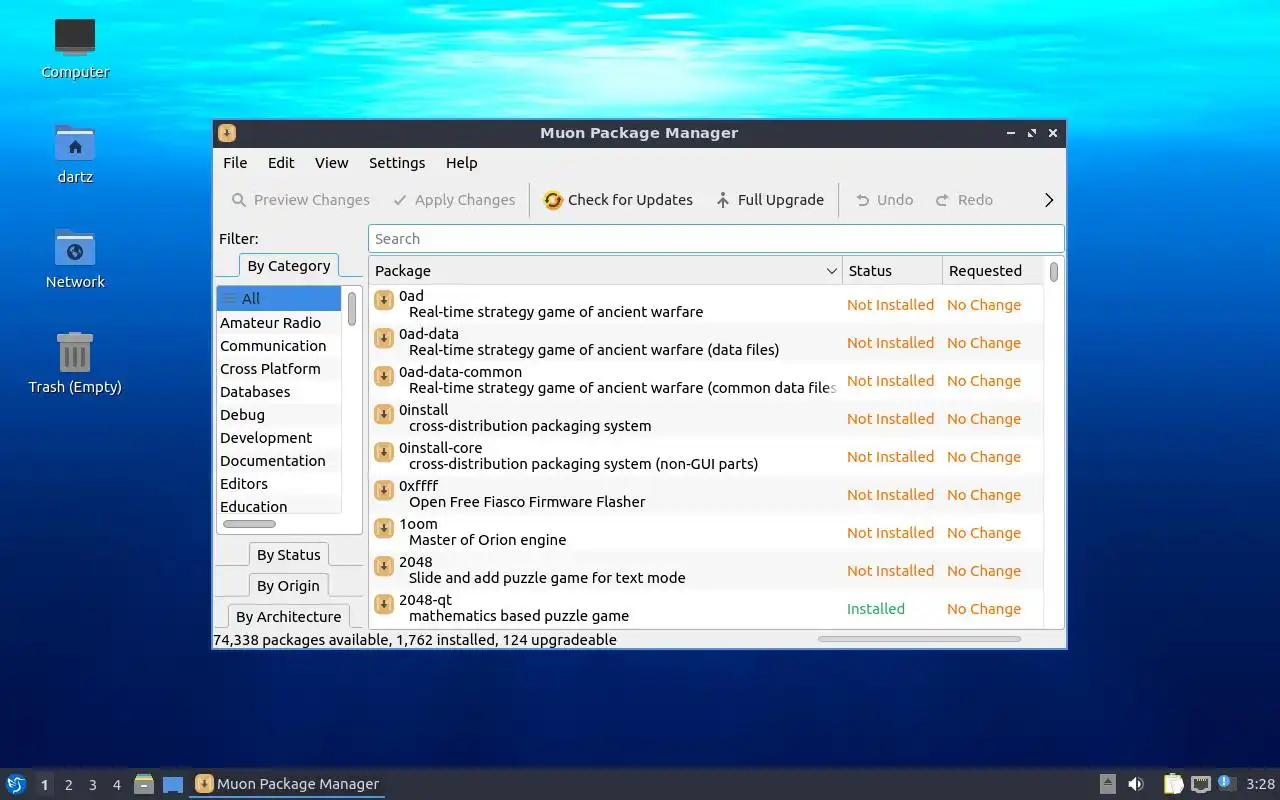The image size is (1280, 800).
Task: Select the Education category
Action: 279,507
